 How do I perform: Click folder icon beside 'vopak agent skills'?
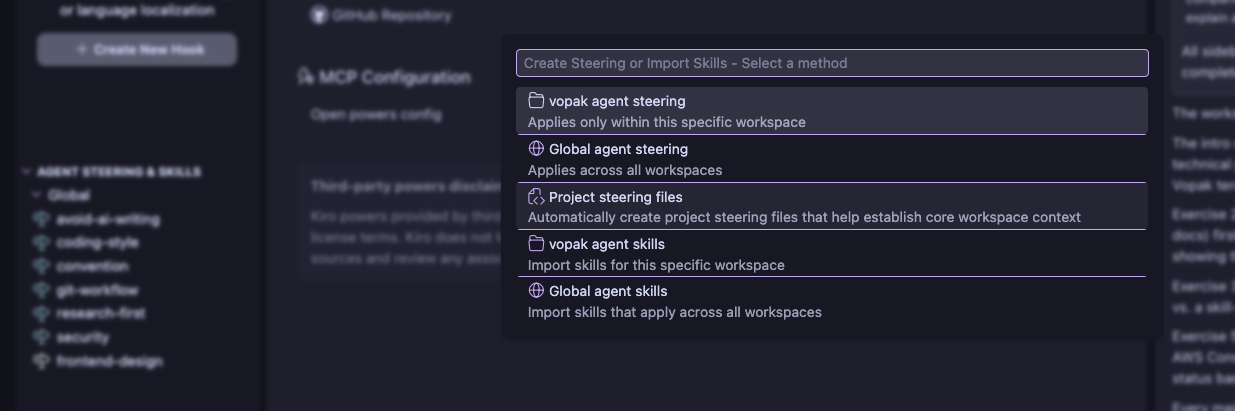click(536, 244)
